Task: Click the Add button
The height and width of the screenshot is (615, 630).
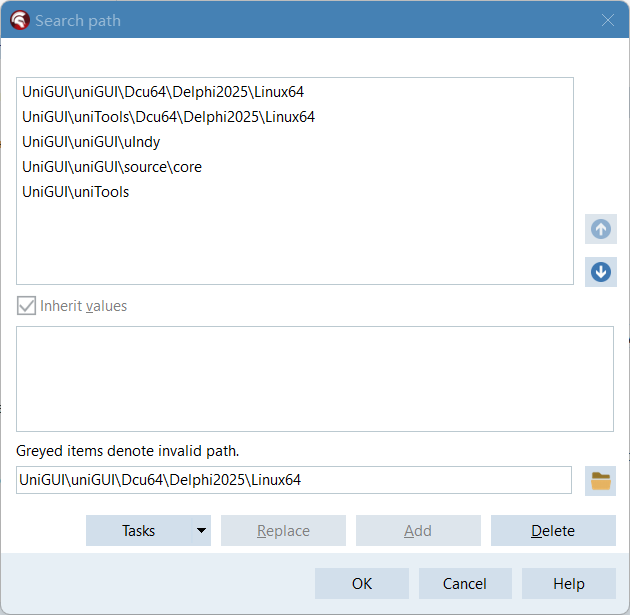Action: pyautogui.click(x=418, y=531)
